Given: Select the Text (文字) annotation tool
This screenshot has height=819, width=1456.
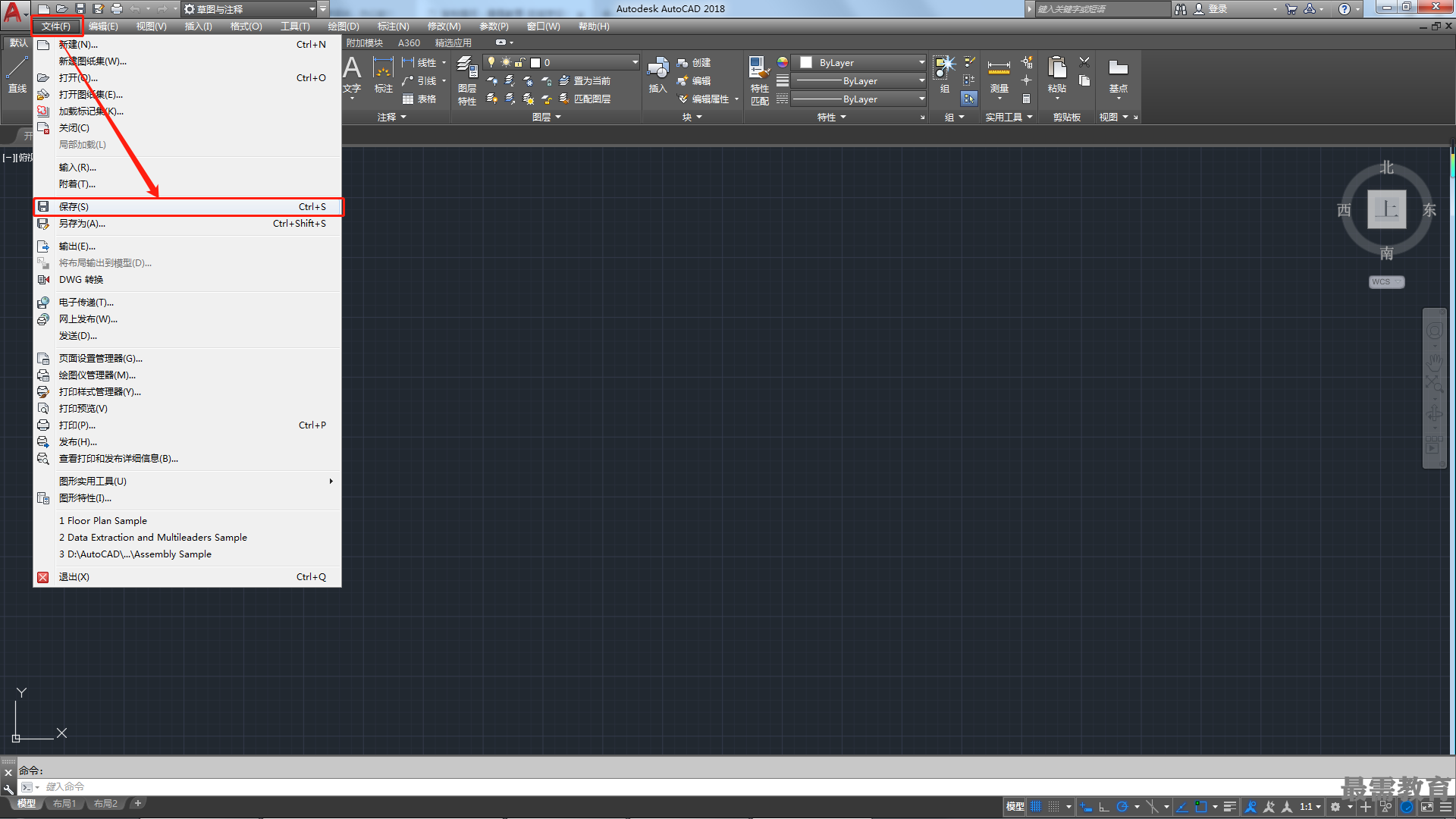Looking at the screenshot, I should pos(352,76).
